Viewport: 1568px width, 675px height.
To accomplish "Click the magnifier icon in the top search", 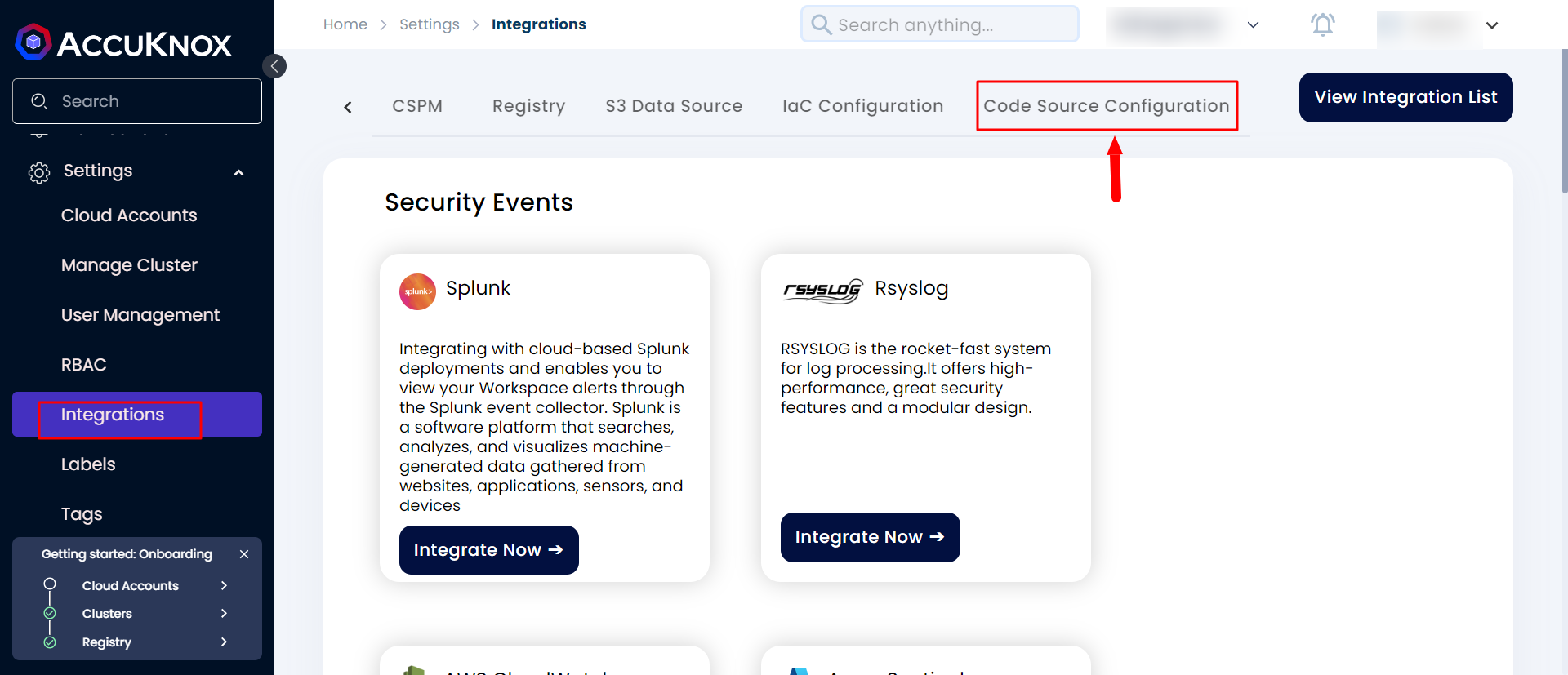I will tap(821, 24).
